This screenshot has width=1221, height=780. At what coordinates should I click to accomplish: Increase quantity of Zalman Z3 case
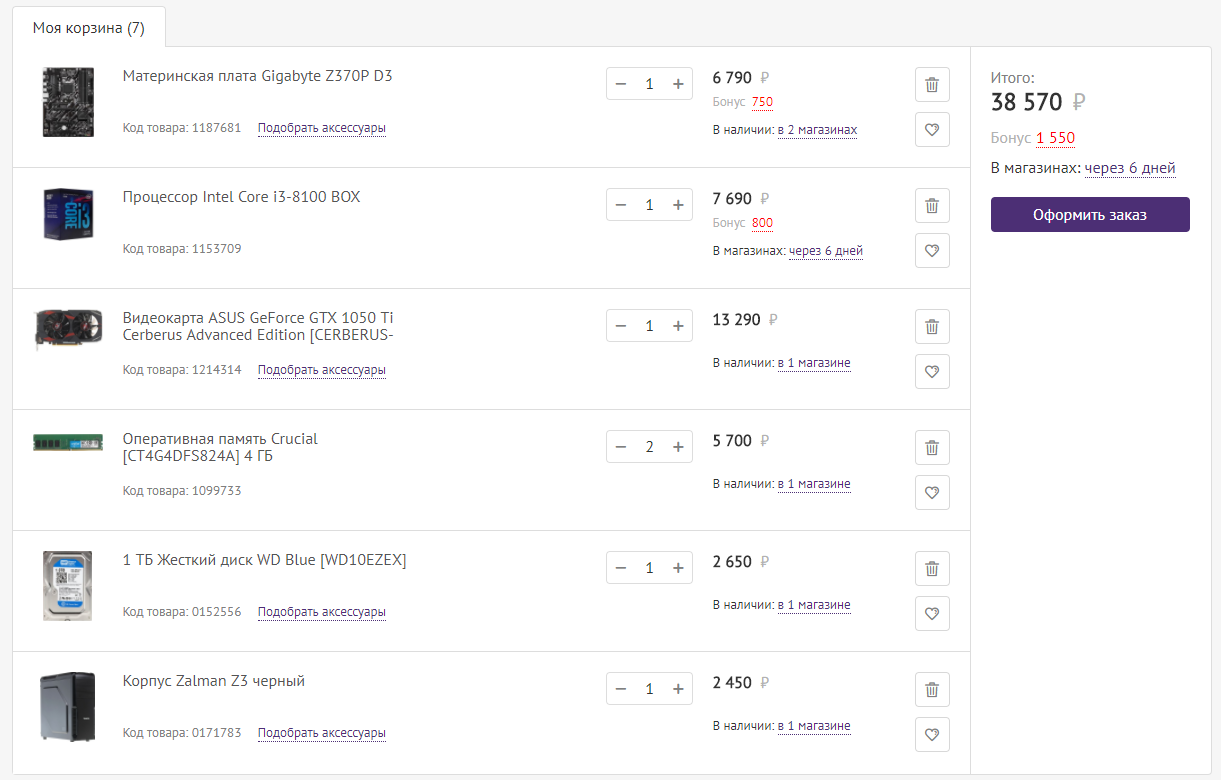click(x=678, y=689)
